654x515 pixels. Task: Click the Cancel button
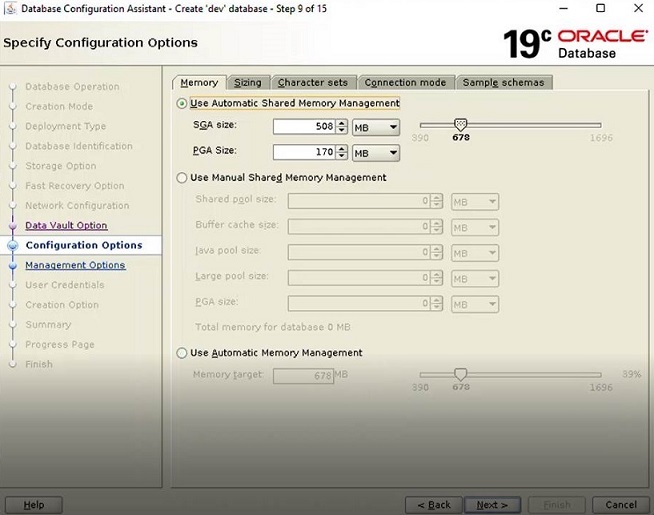pos(621,505)
